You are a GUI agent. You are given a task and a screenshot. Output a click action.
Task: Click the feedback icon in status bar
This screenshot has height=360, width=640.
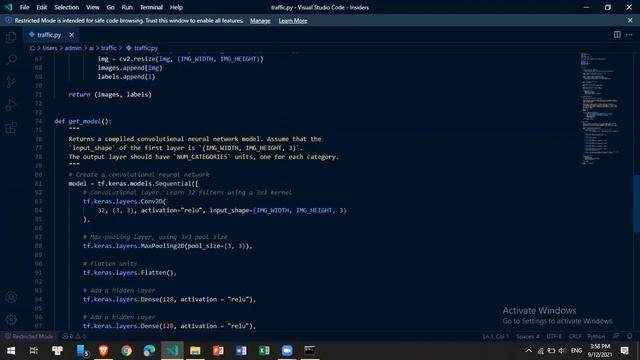[x=616, y=336]
